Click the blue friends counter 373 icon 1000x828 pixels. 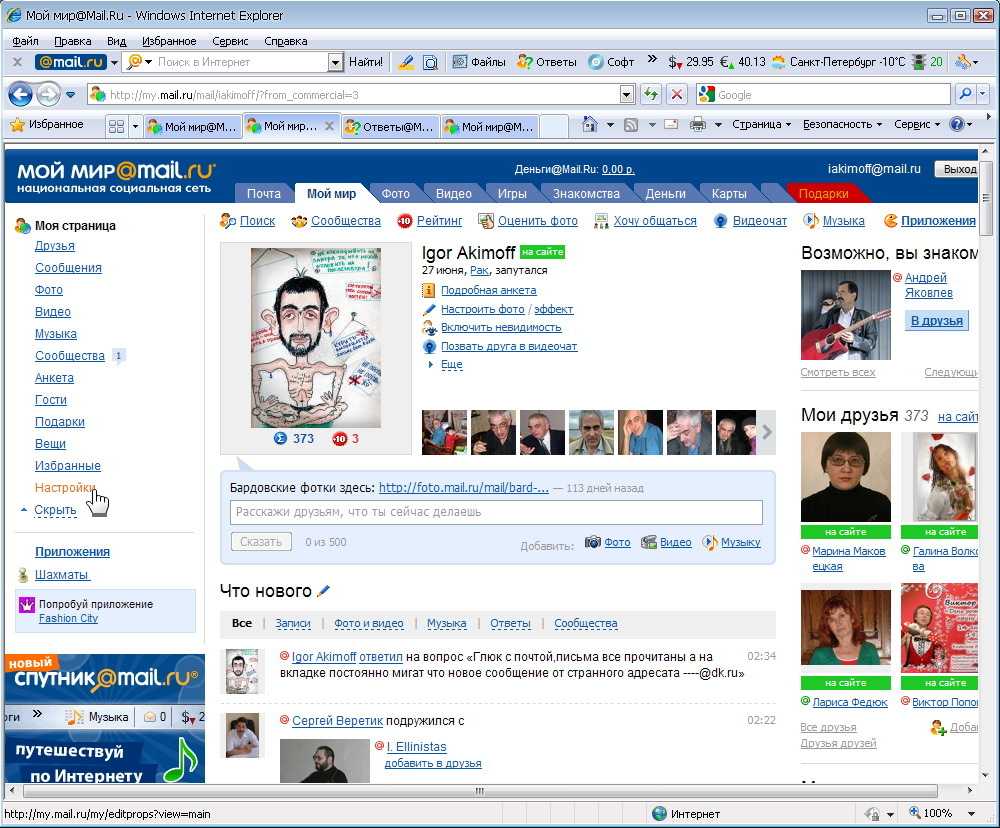pos(281,438)
